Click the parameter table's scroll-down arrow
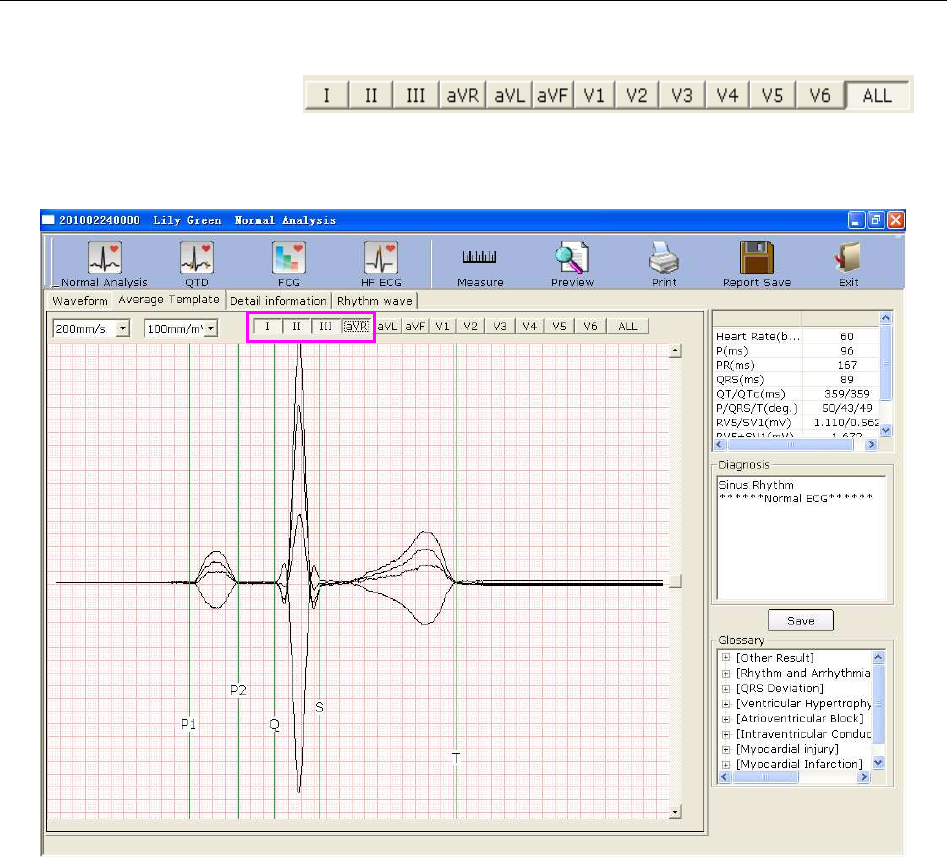The width and height of the screenshot is (947, 857). (885, 430)
